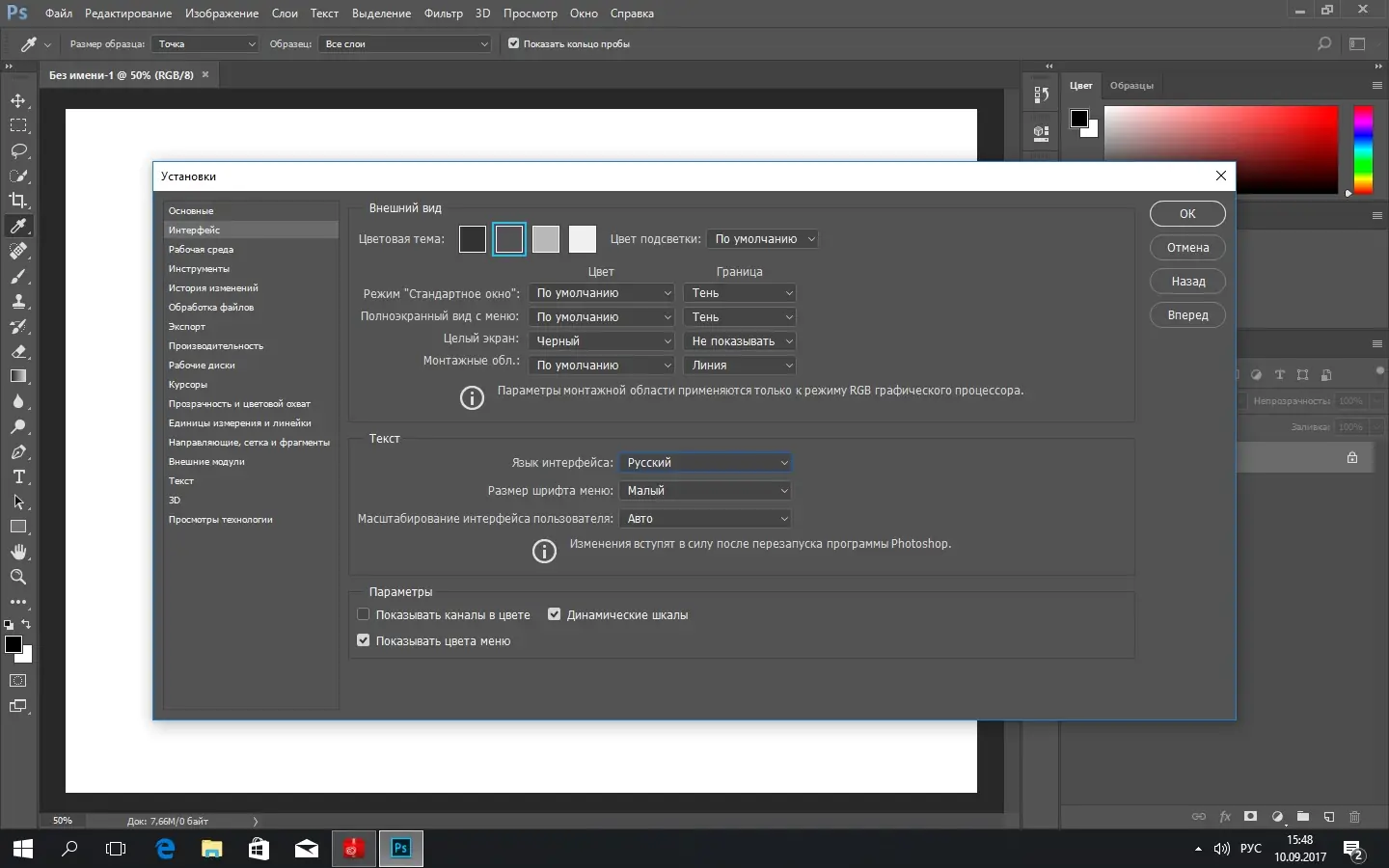1389x868 pixels.
Task: Open the 'Файл' menu
Action: 59,14
